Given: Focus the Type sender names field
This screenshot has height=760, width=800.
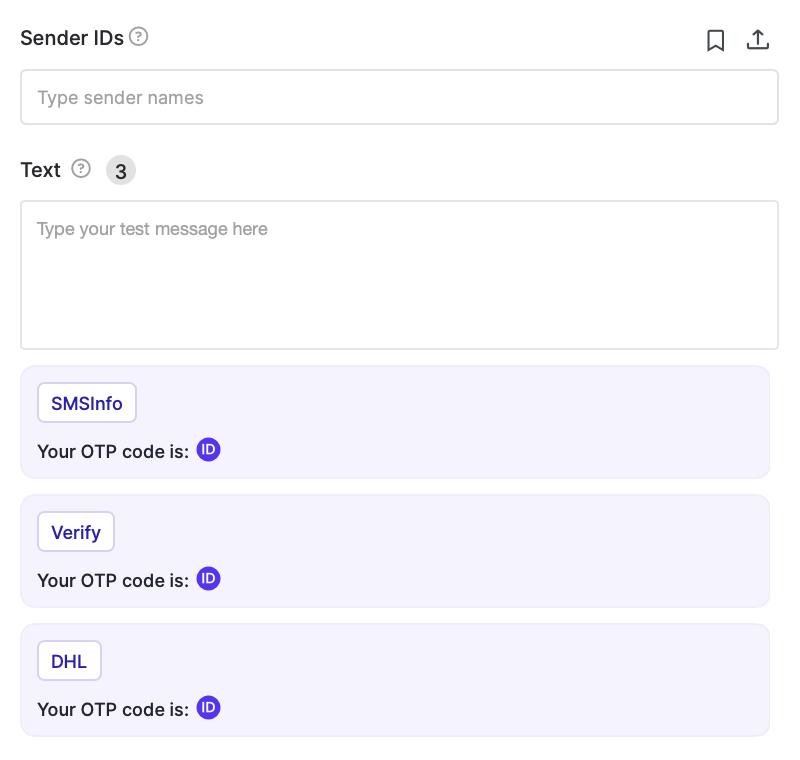Looking at the screenshot, I should click(x=399, y=97).
